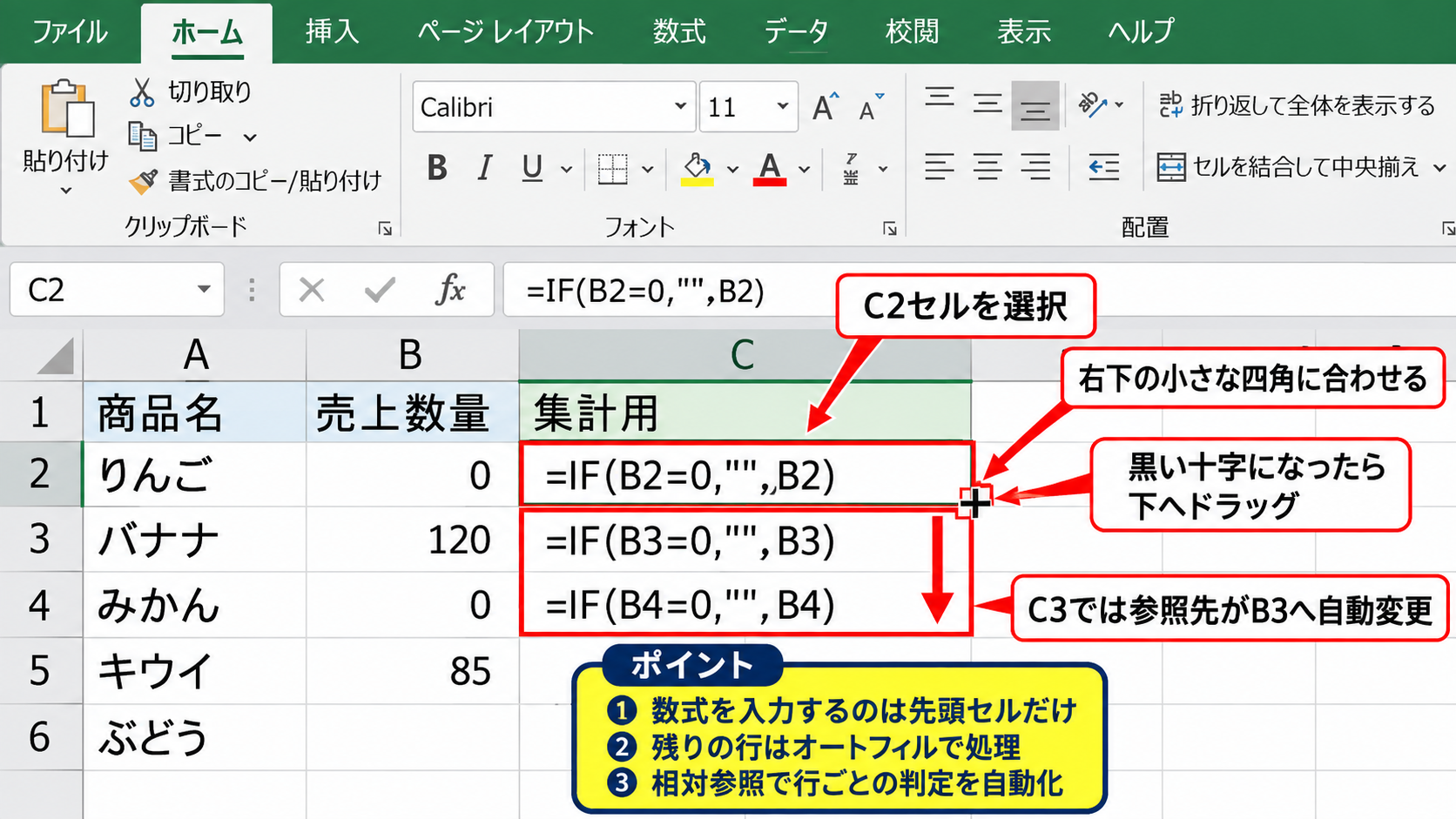This screenshot has width=1456, height=819.
Task: Apply the fill color bucket icon
Action: [x=697, y=168]
